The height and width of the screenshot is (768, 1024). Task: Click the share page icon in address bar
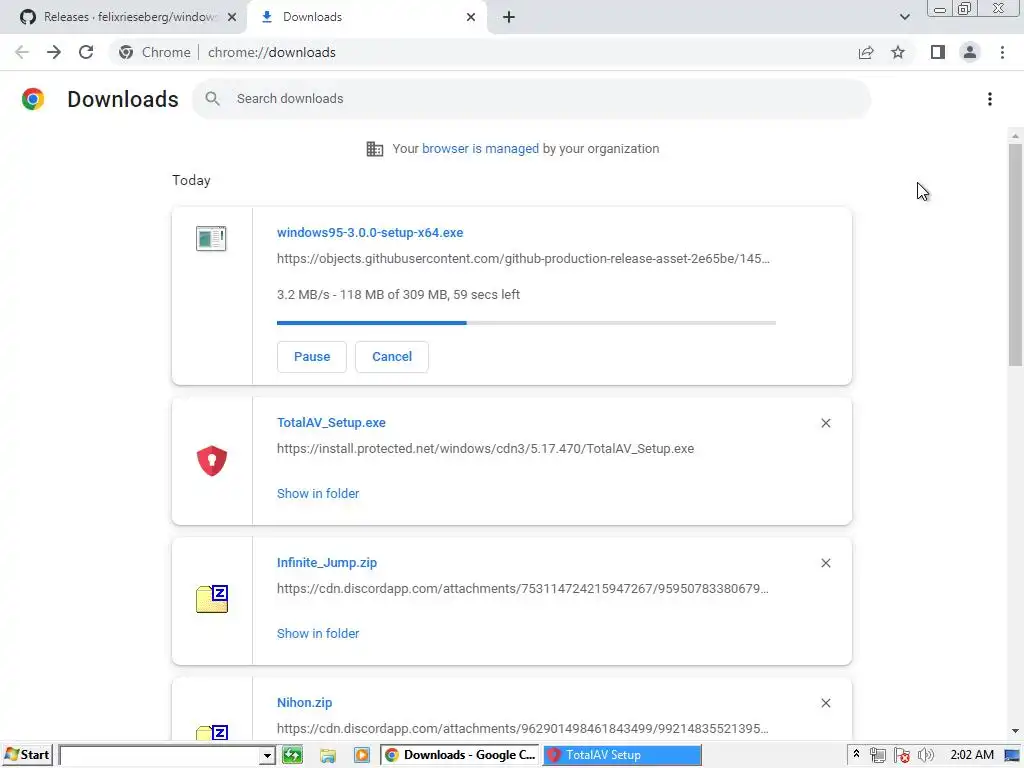(x=866, y=52)
